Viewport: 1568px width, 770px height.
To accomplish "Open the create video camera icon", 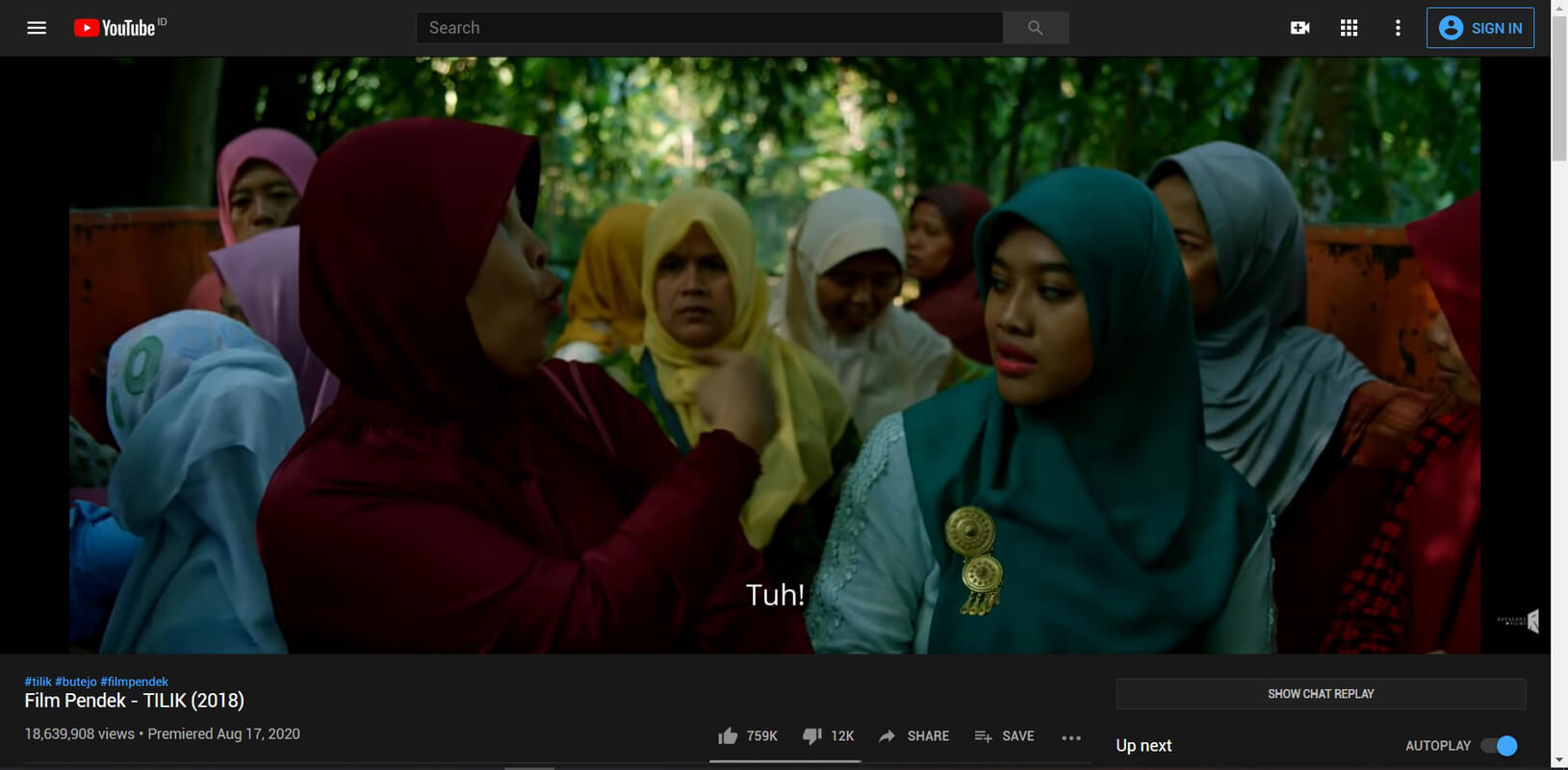I will (x=1299, y=28).
